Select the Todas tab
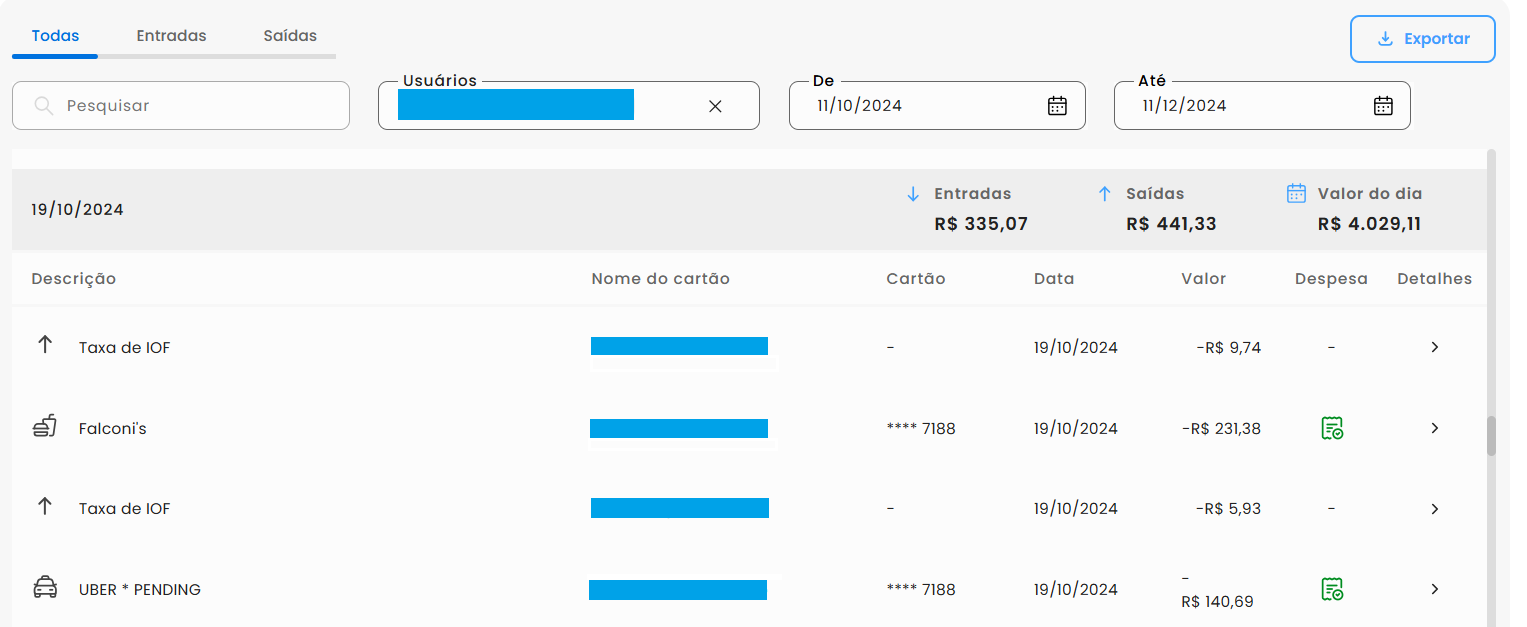Screen dimensions: 1527x627 pyautogui.click(x=55, y=36)
